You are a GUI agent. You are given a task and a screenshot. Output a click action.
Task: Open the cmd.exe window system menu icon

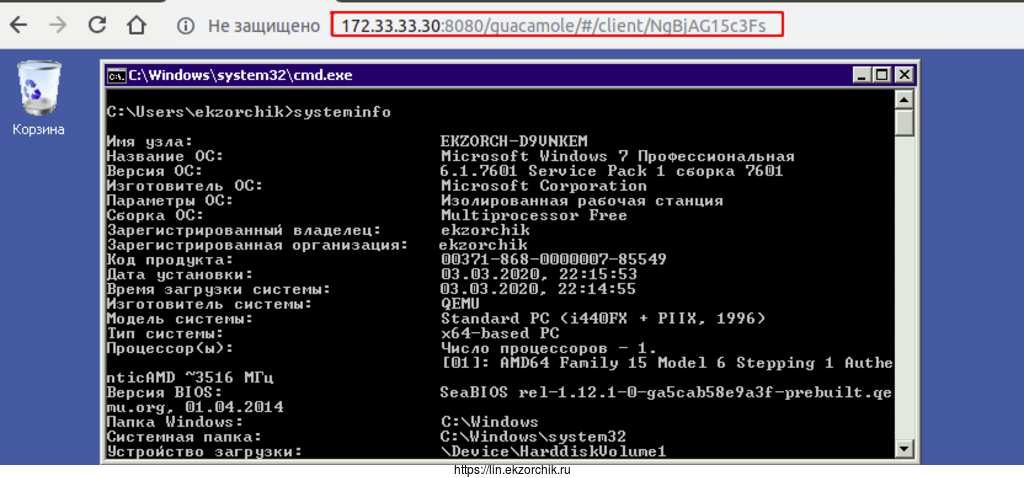[117, 75]
